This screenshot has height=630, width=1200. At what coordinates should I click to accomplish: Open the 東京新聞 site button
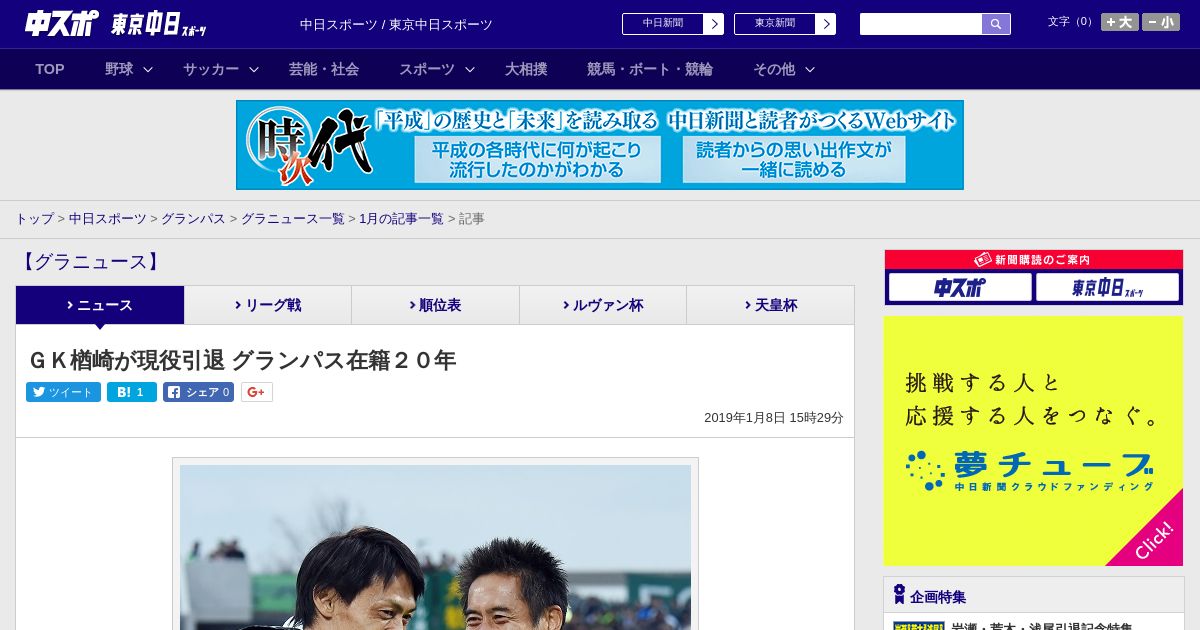(775, 24)
